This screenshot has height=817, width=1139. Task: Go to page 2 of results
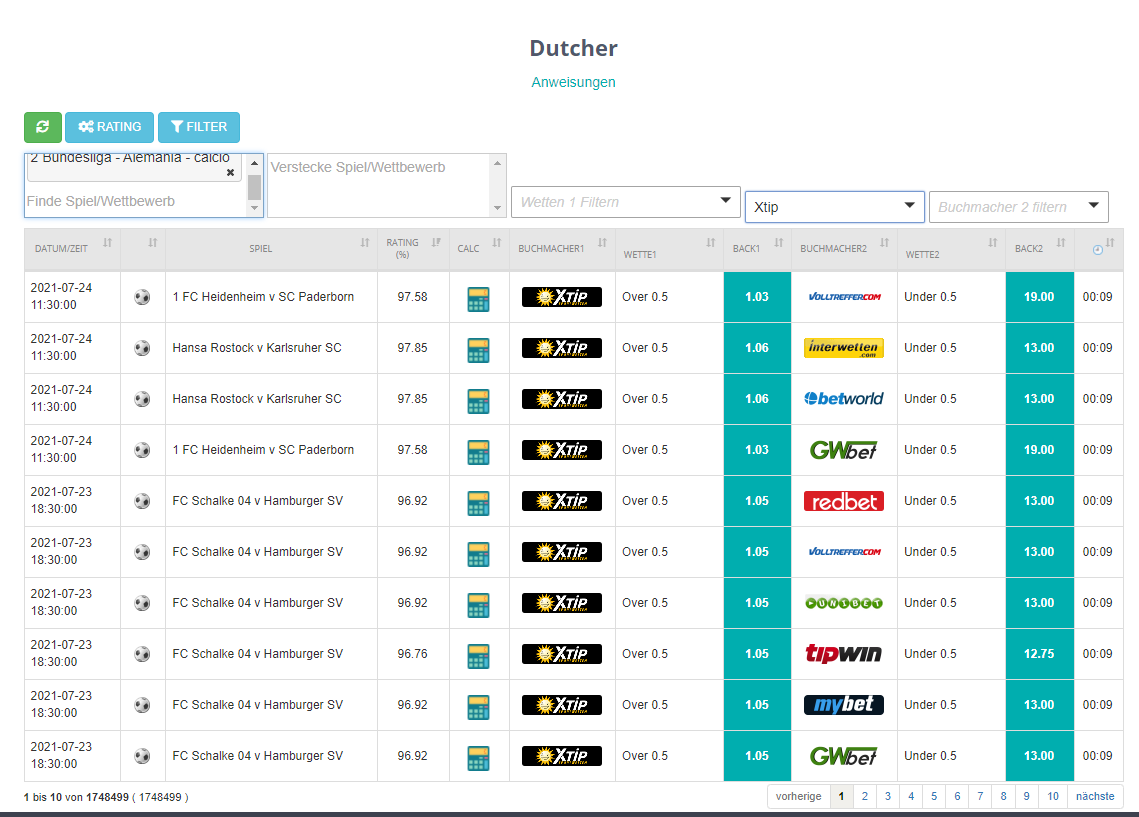coord(864,797)
